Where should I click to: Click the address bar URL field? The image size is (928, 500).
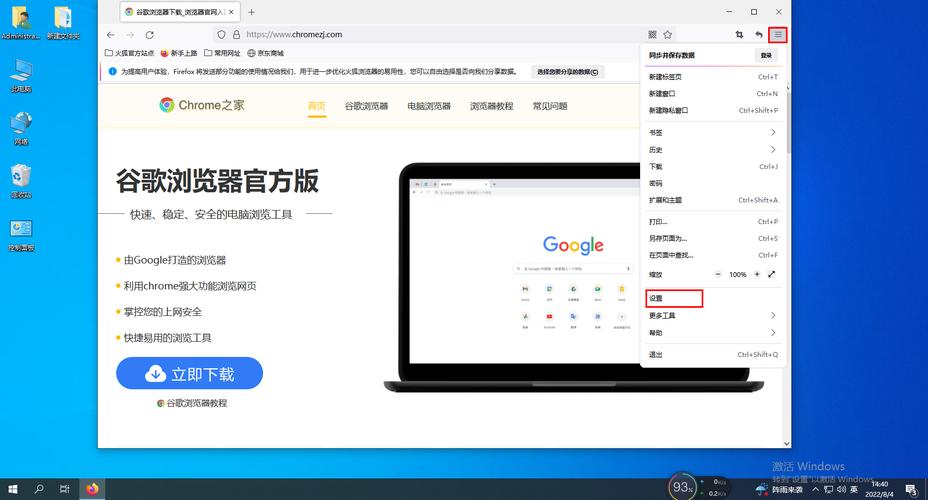tap(444, 35)
